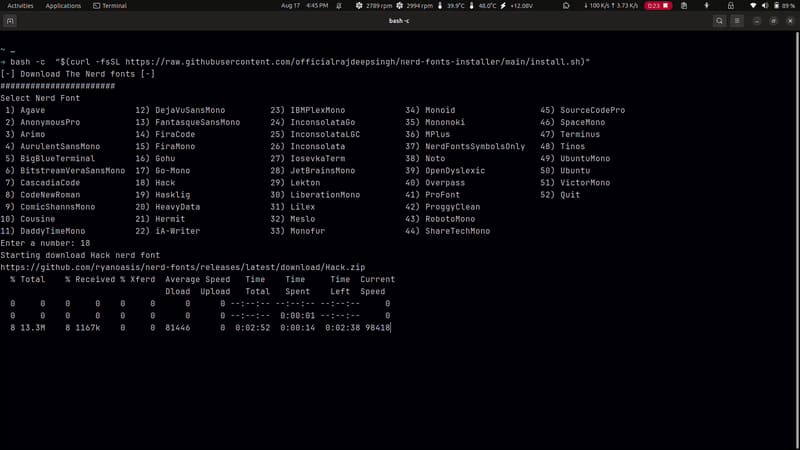This screenshot has width=800, height=450.
Task: Click the '22) iA-Writer' font entry
Action: 168,231
